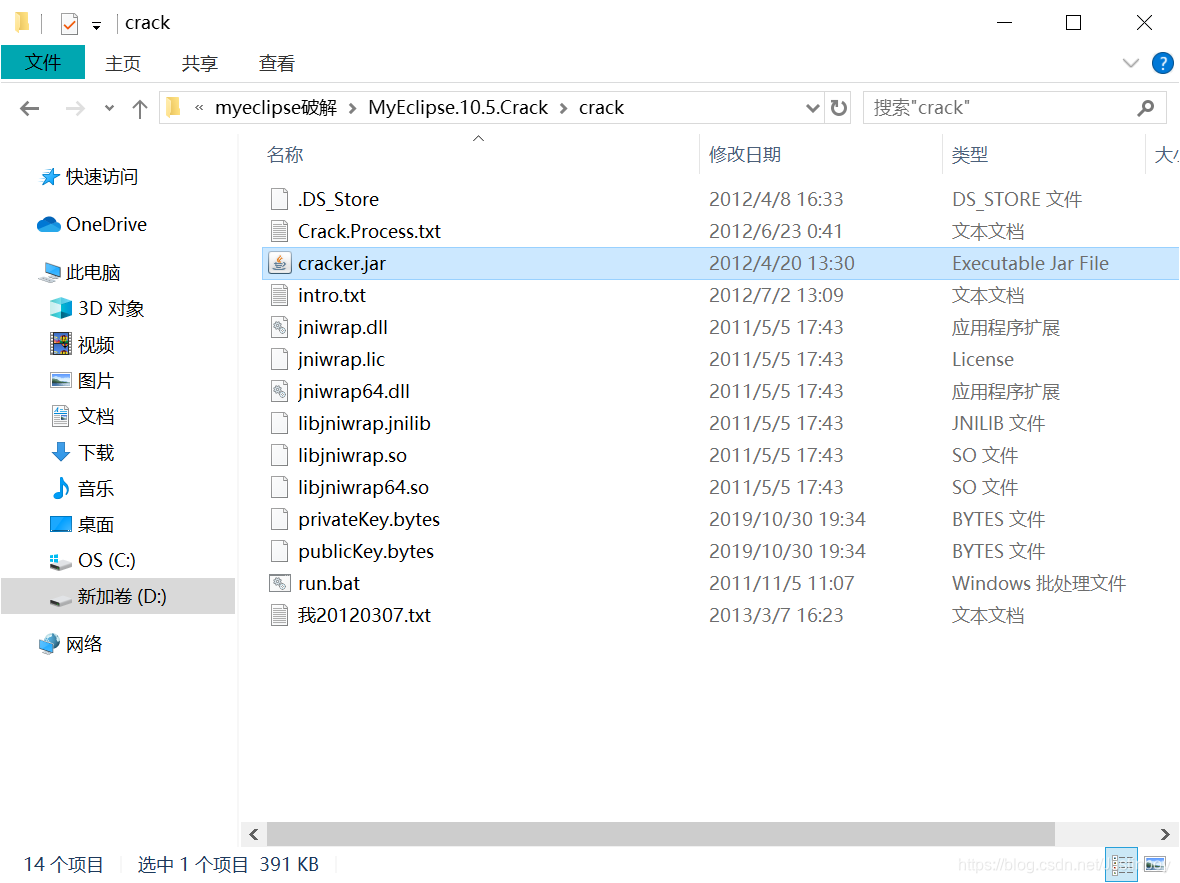Click the .DS_Store file icon
The width and height of the screenshot is (1180, 883).
click(x=279, y=199)
